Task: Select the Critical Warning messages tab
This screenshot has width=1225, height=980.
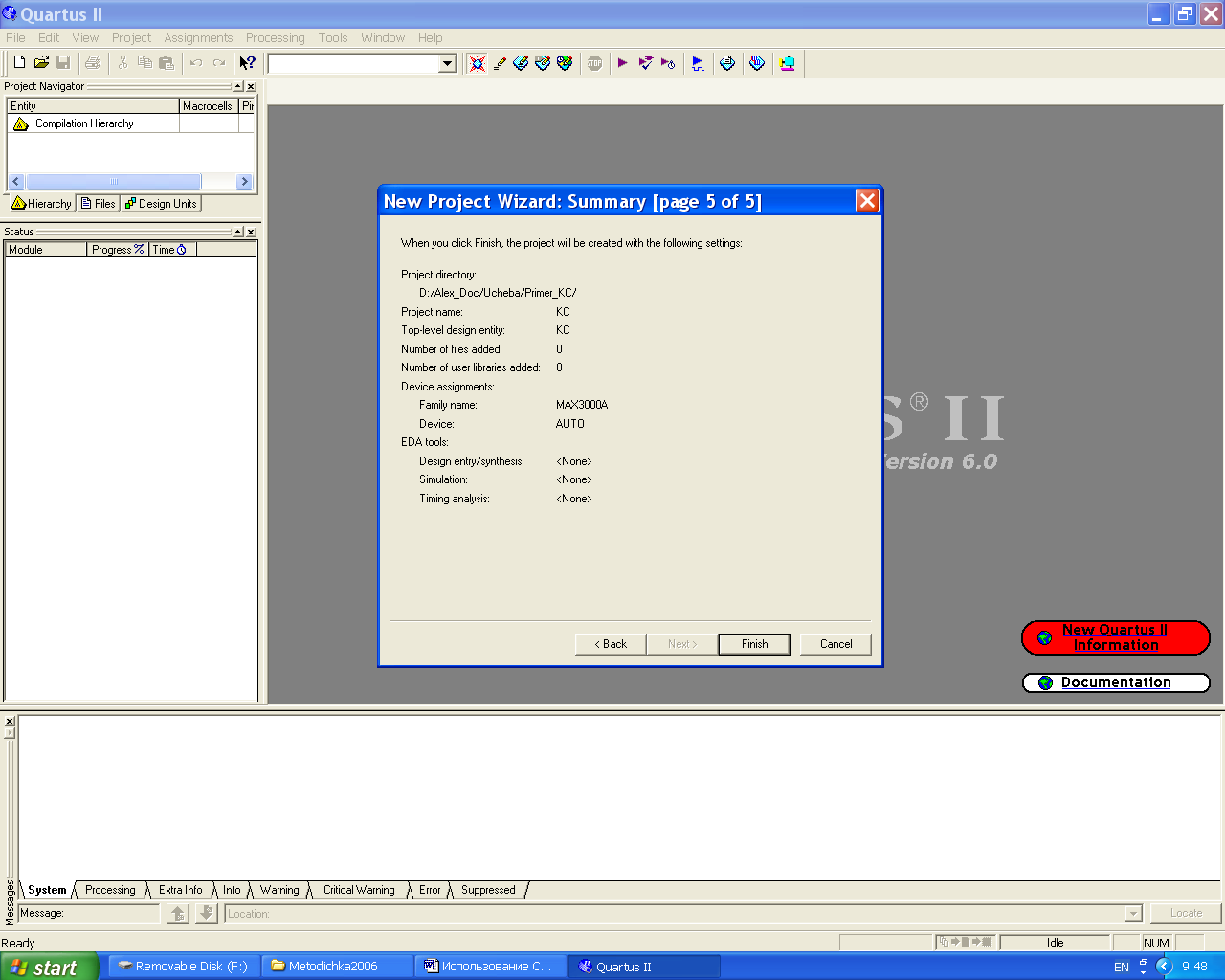Action: click(359, 890)
